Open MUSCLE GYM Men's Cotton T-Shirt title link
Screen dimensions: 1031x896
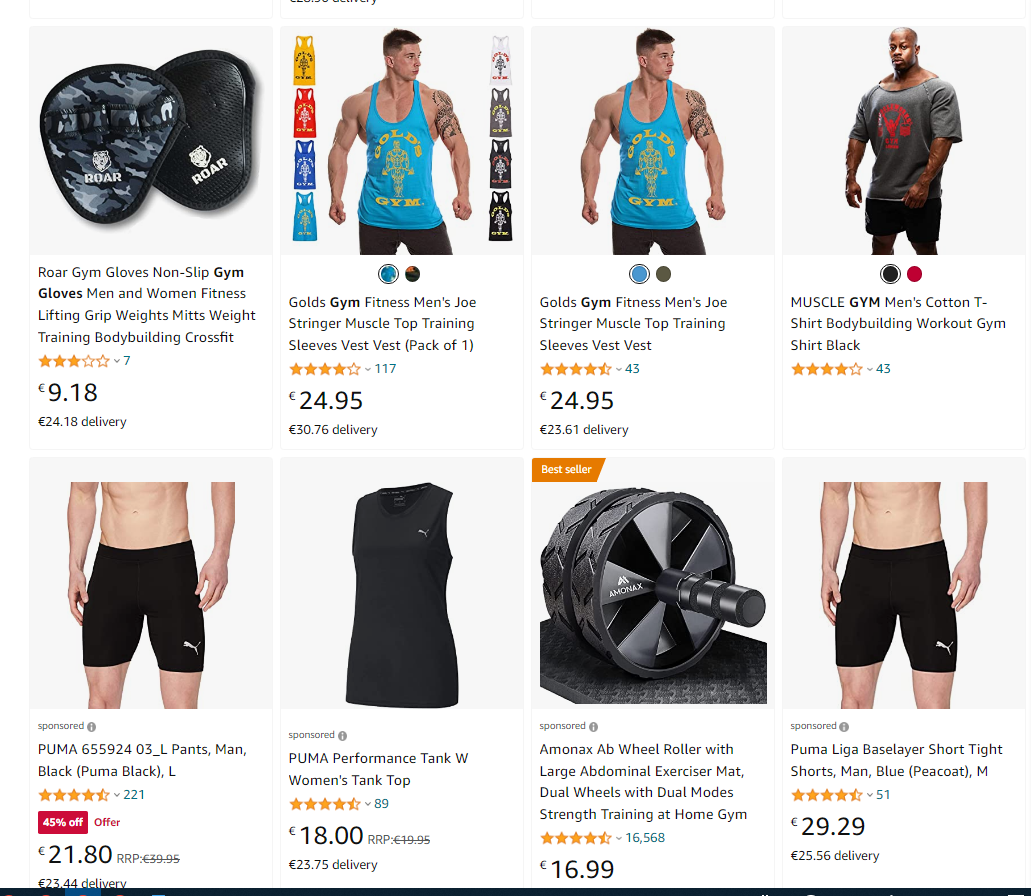(x=898, y=323)
